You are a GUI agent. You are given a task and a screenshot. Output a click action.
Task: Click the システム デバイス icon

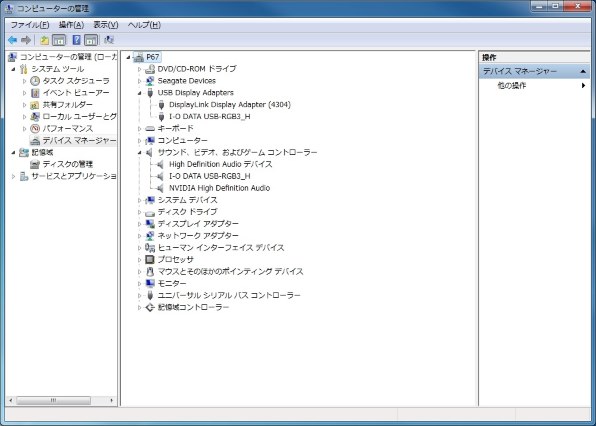point(150,200)
